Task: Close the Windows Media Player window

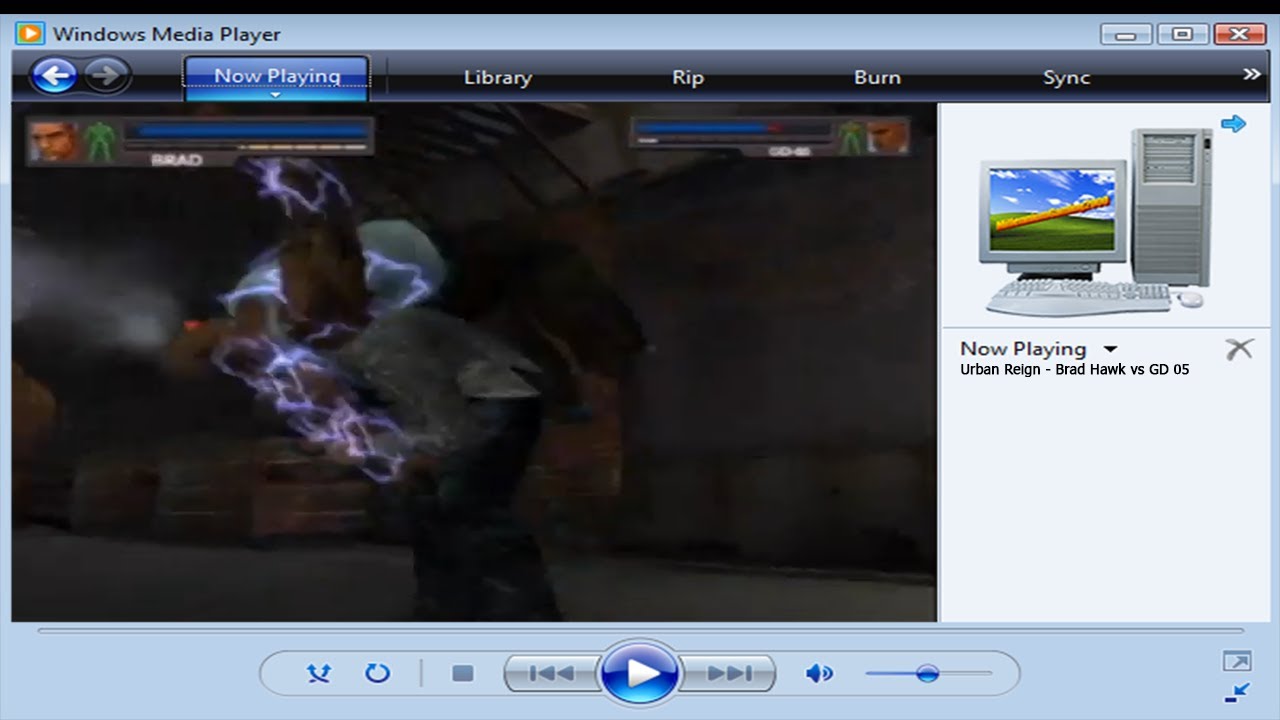Action: 1240,34
